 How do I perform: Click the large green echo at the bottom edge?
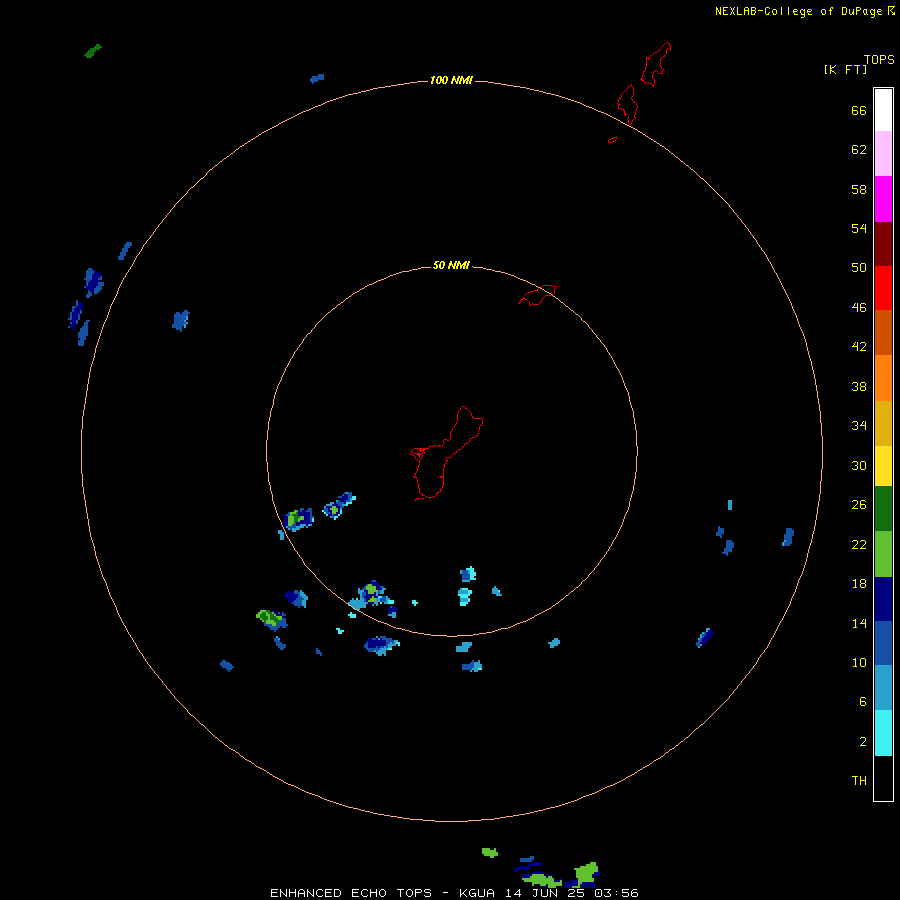click(587, 872)
